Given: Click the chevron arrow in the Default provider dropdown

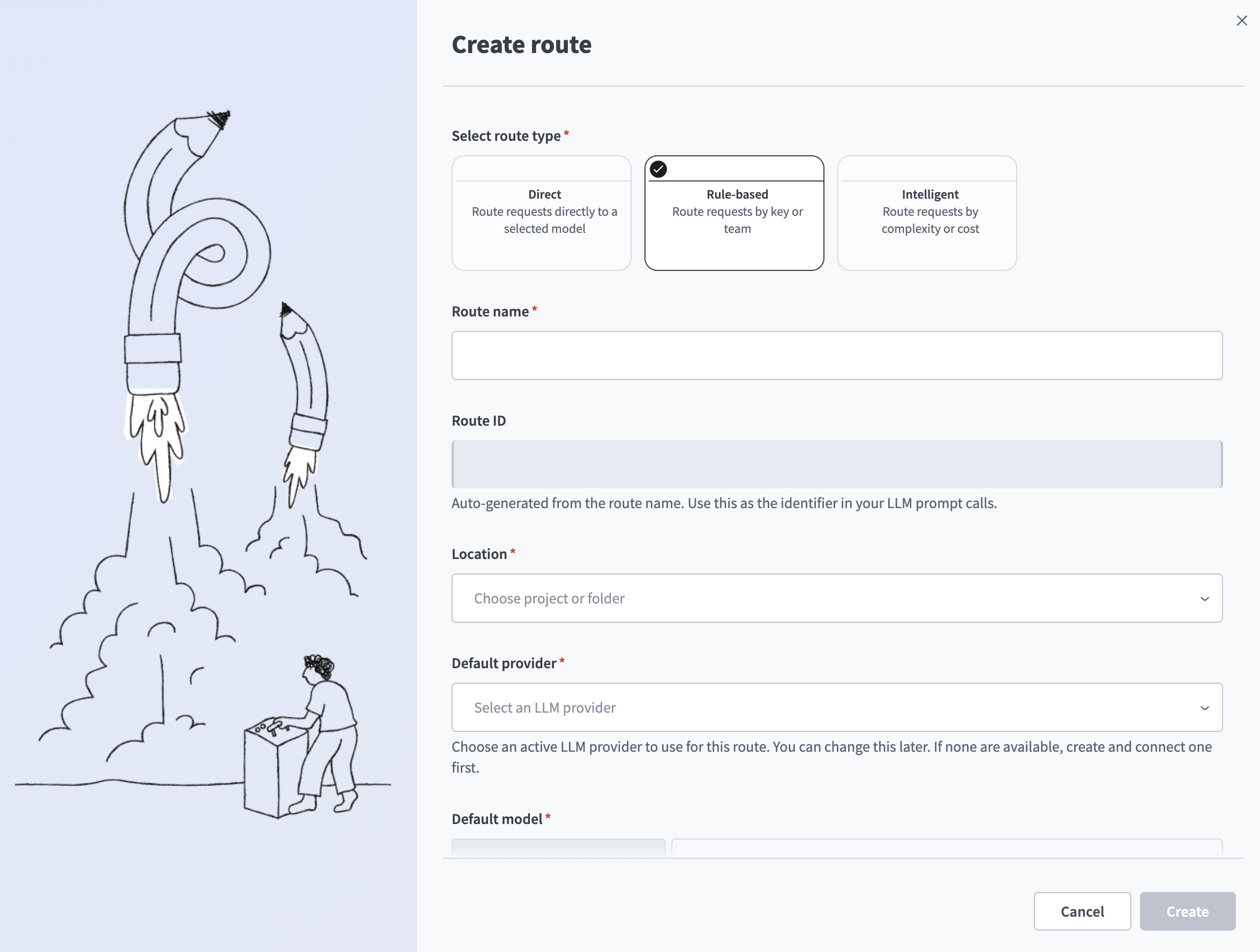Looking at the screenshot, I should (x=1204, y=708).
